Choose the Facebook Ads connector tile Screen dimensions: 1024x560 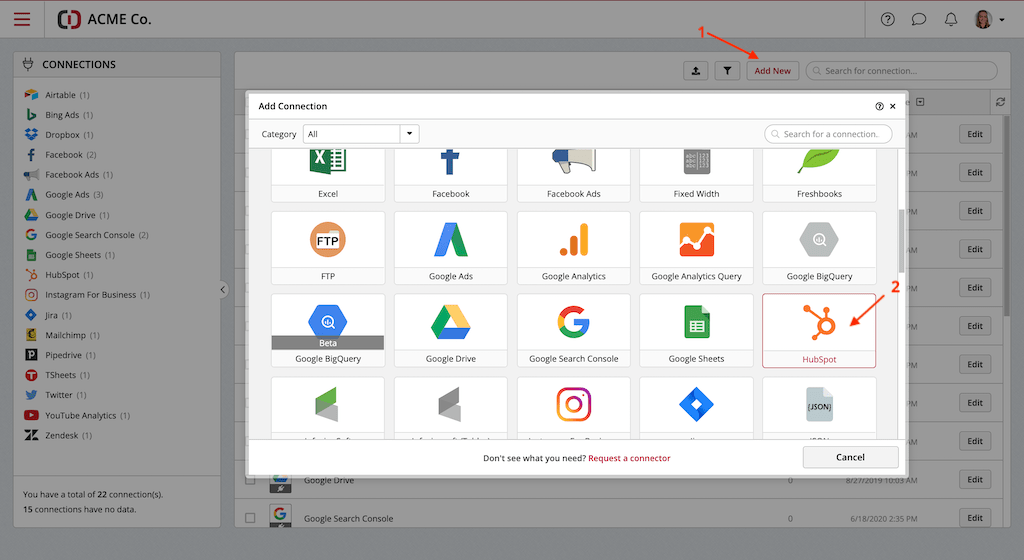573,175
